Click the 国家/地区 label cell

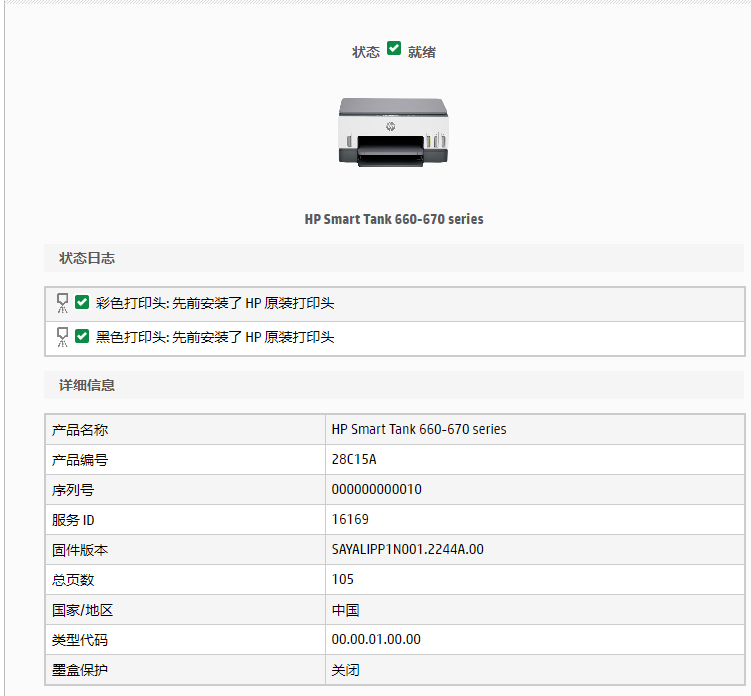point(185,610)
